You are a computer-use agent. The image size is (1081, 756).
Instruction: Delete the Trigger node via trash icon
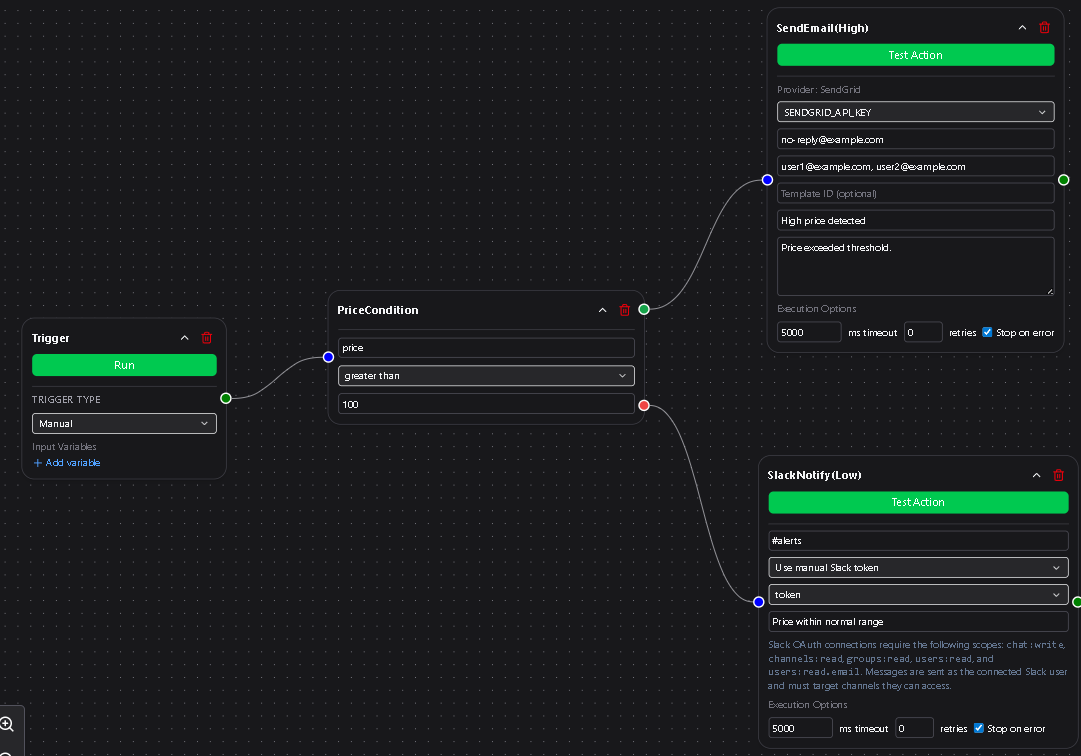(207, 338)
